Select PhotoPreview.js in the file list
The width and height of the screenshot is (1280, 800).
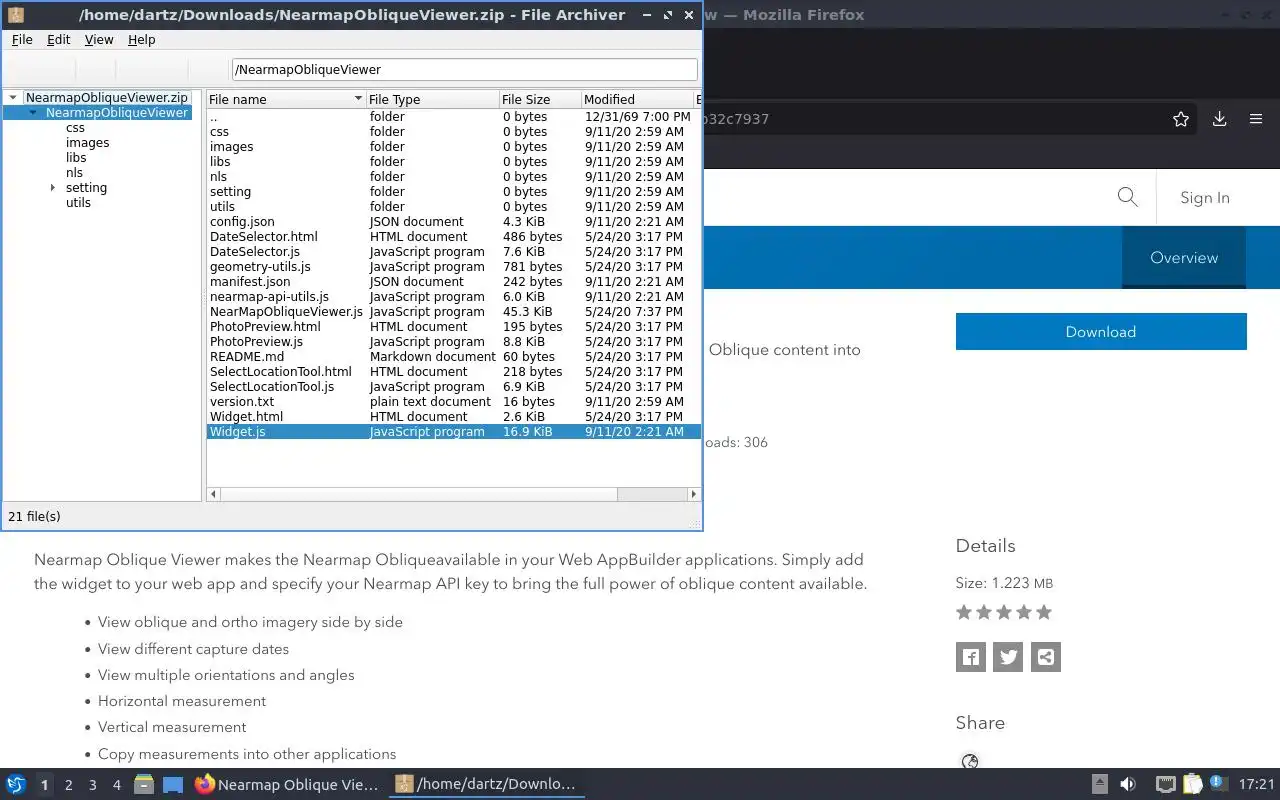[x=453, y=342]
